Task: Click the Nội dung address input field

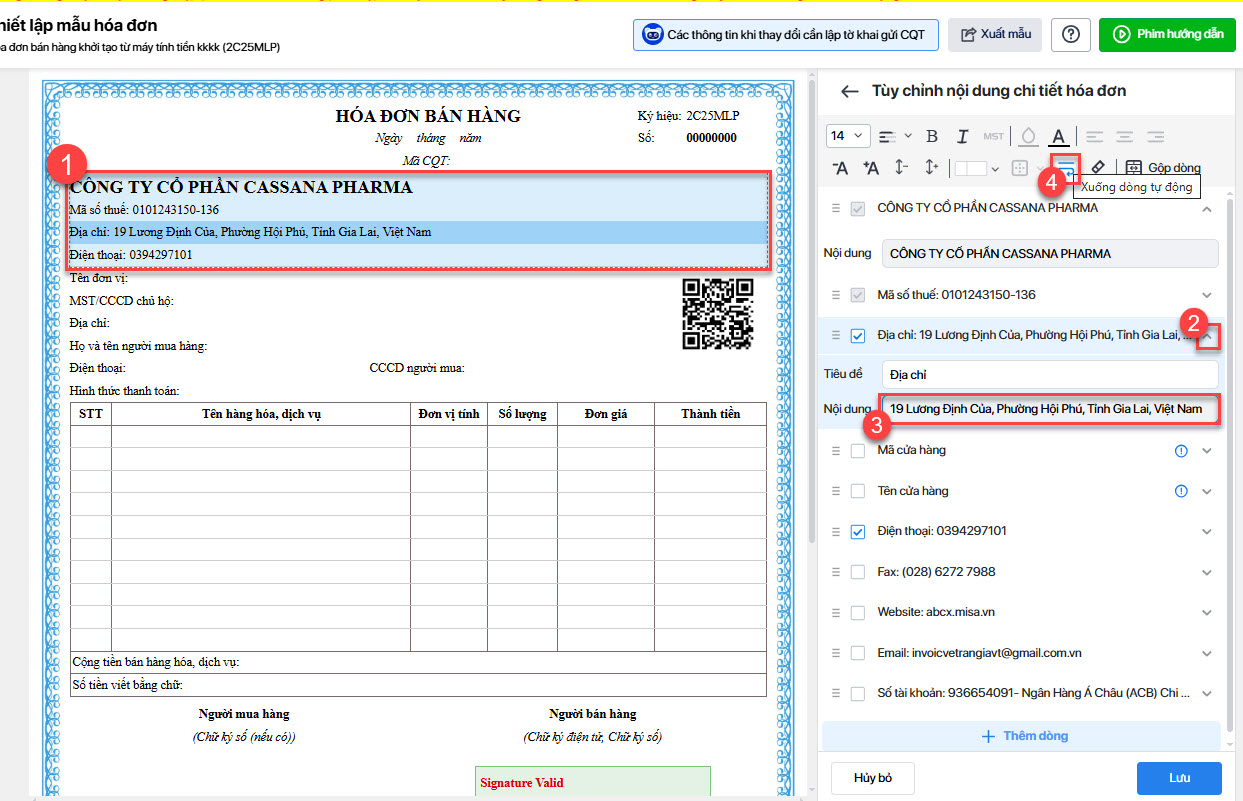Action: coord(1050,409)
